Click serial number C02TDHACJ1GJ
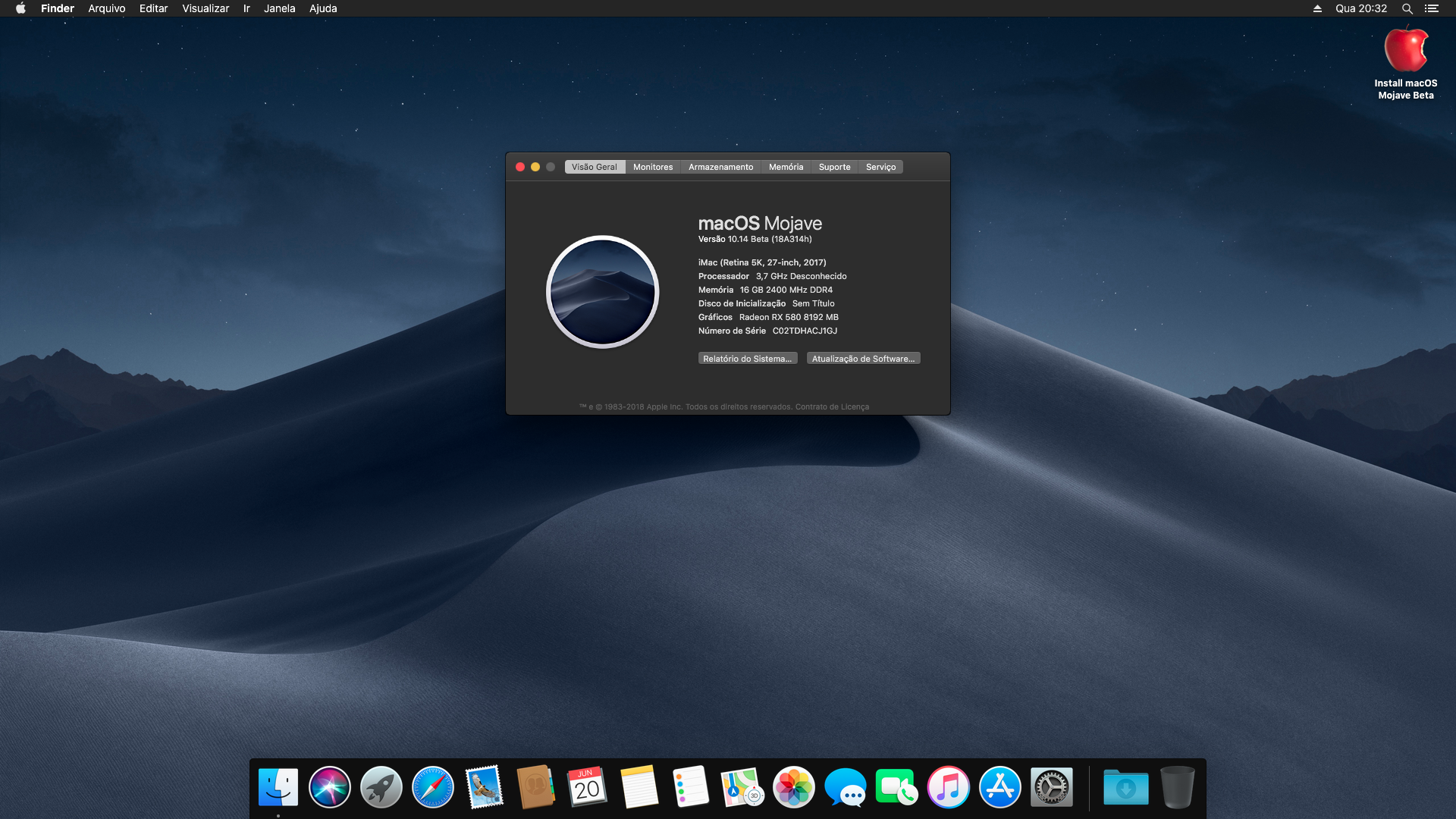This screenshot has height=819, width=1456. click(x=805, y=331)
